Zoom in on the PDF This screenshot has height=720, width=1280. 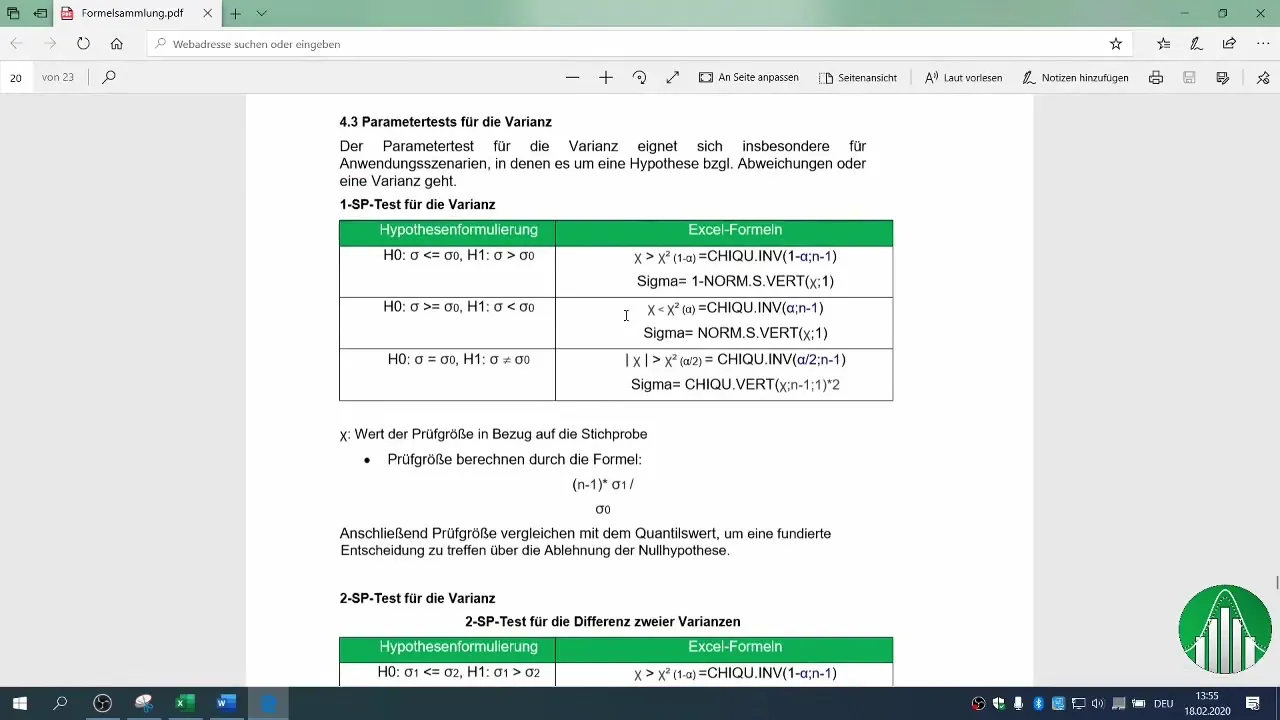(606, 77)
